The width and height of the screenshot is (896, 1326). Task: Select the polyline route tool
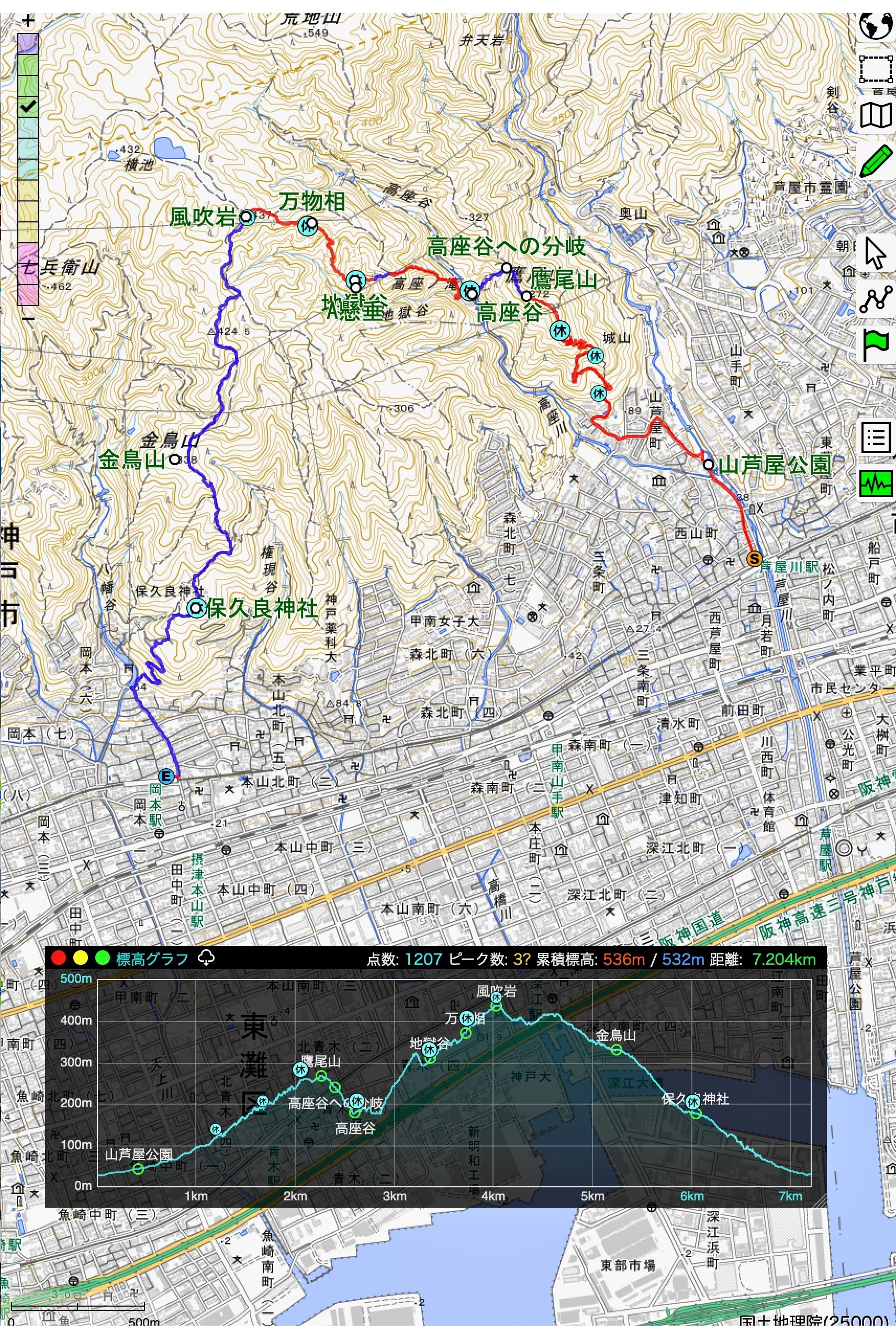pyautogui.click(x=876, y=298)
